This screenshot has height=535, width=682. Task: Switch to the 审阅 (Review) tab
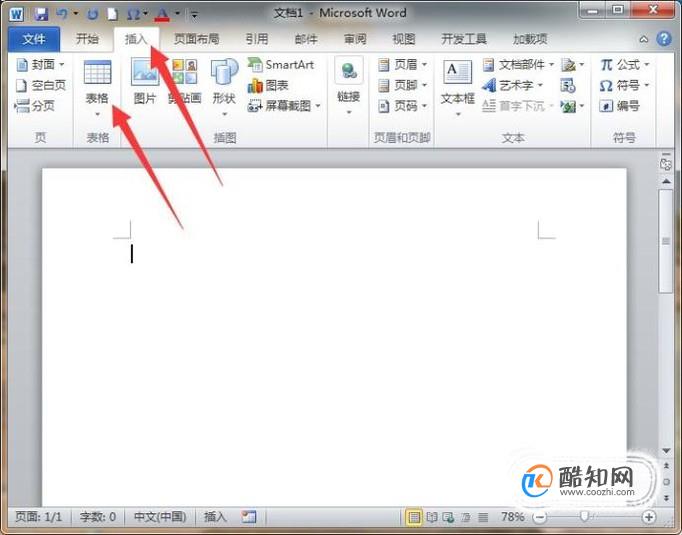[355, 39]
